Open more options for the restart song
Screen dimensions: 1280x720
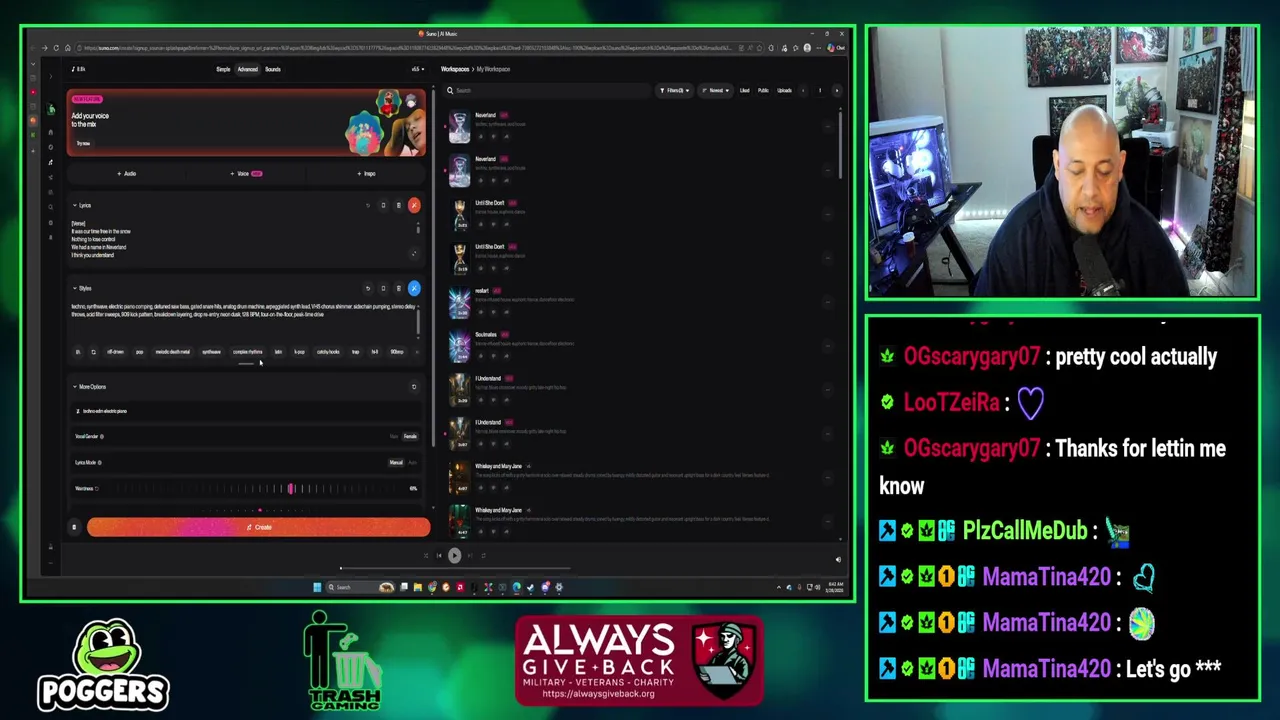click(828, 300)
